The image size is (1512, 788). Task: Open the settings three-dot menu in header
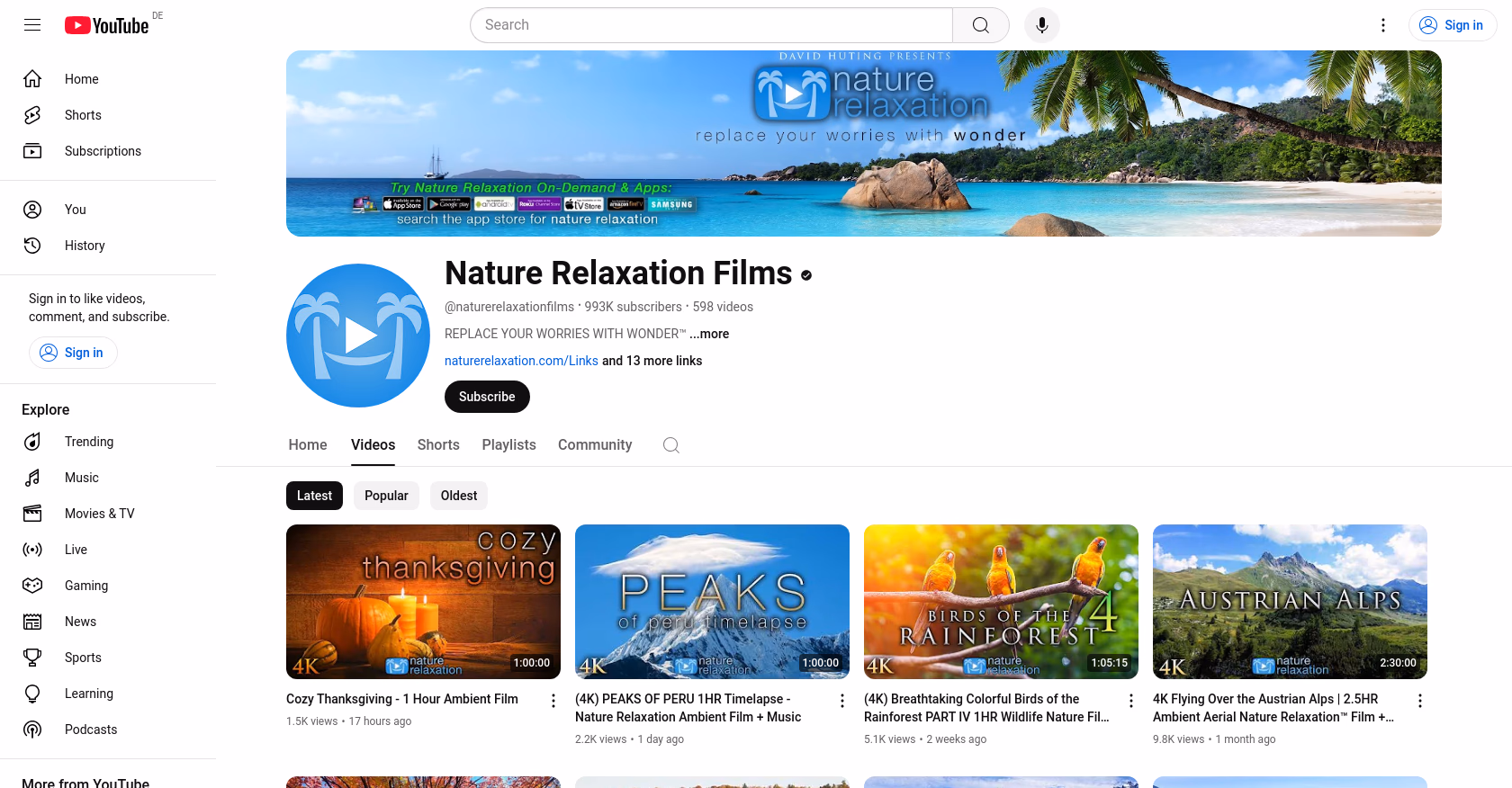click(x=1383, y=25)
